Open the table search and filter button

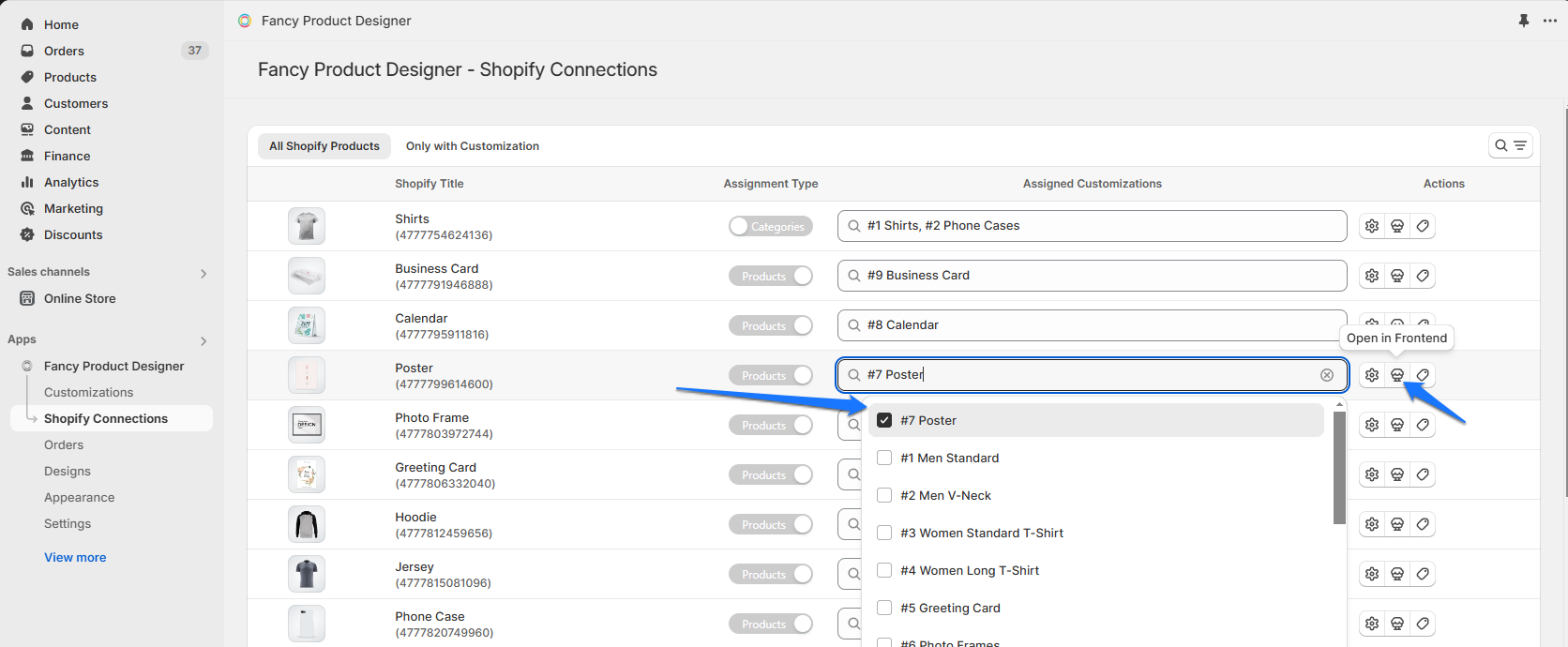(x=1511, y=145)
